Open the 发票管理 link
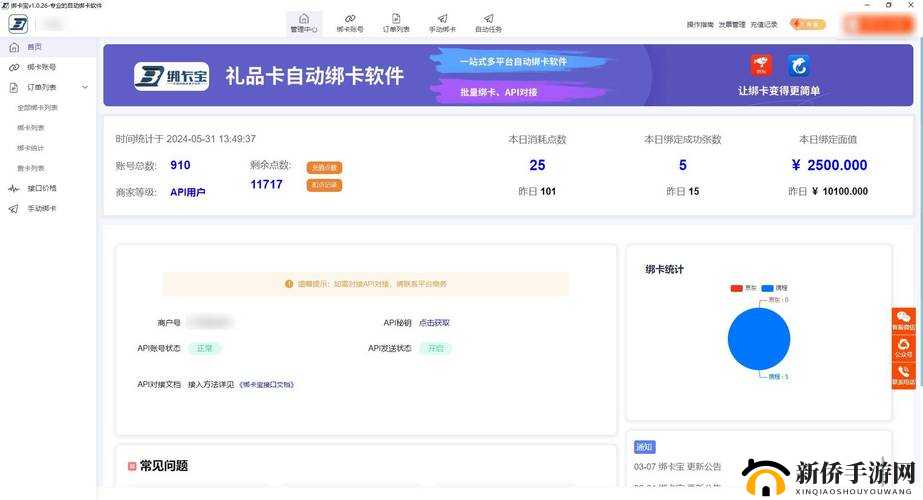Screen dimensions: 923x500 pyautogui.click(x=732, y=25)
